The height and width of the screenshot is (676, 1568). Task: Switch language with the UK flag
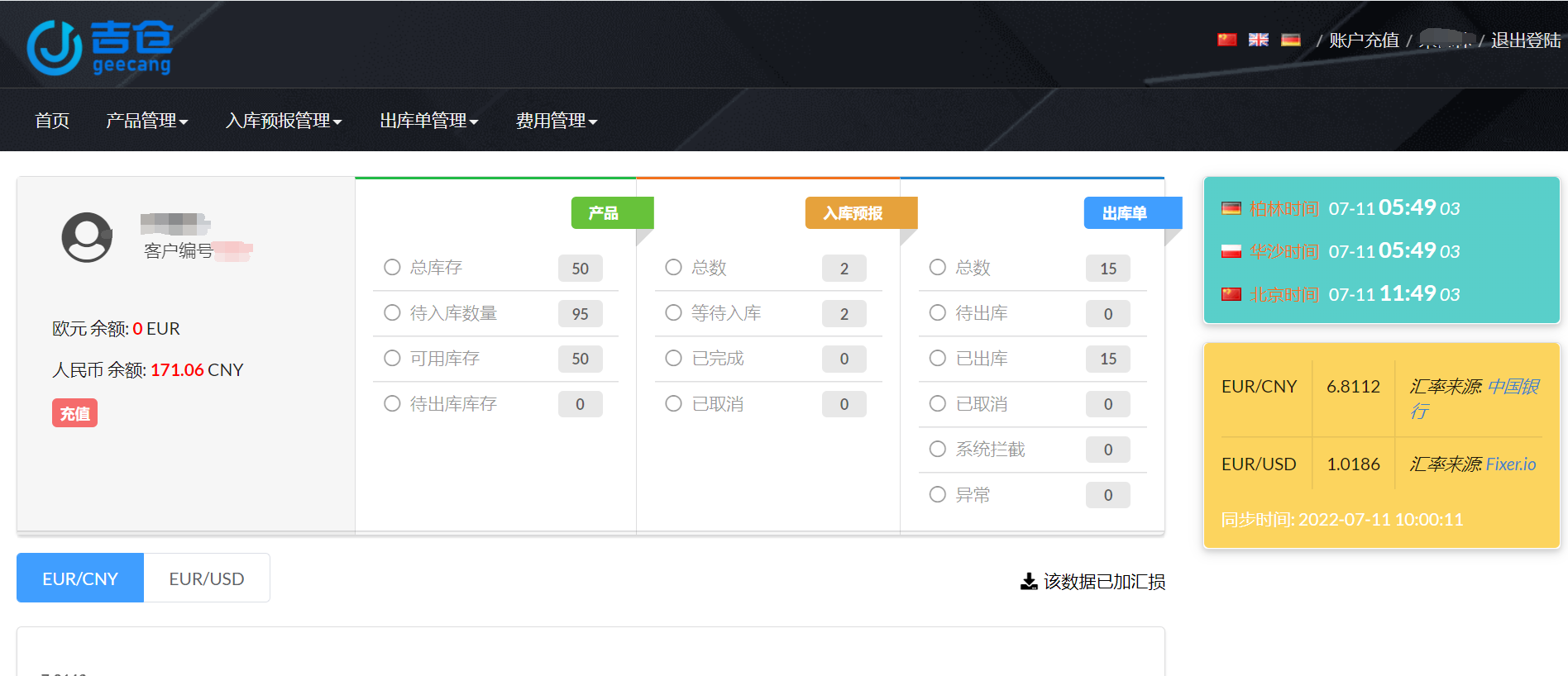(1258, 40)
